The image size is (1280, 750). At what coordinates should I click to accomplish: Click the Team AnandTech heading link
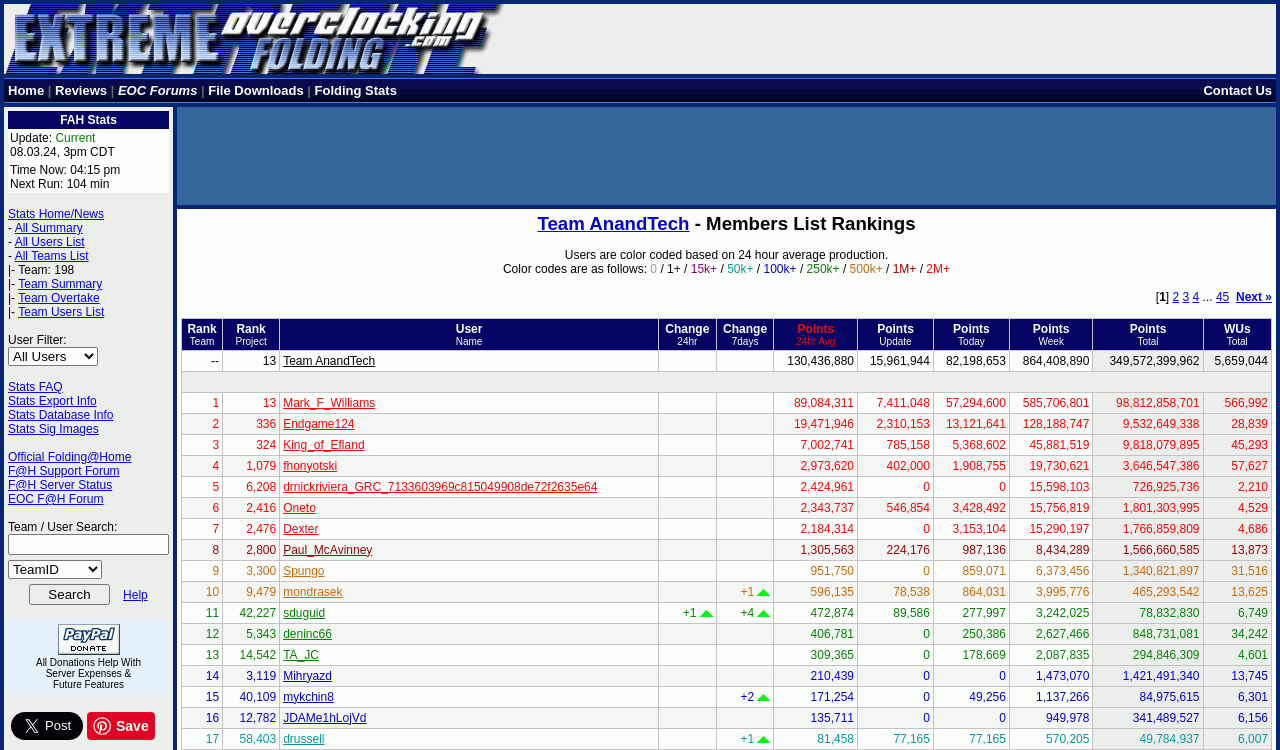tap(613, 224)
